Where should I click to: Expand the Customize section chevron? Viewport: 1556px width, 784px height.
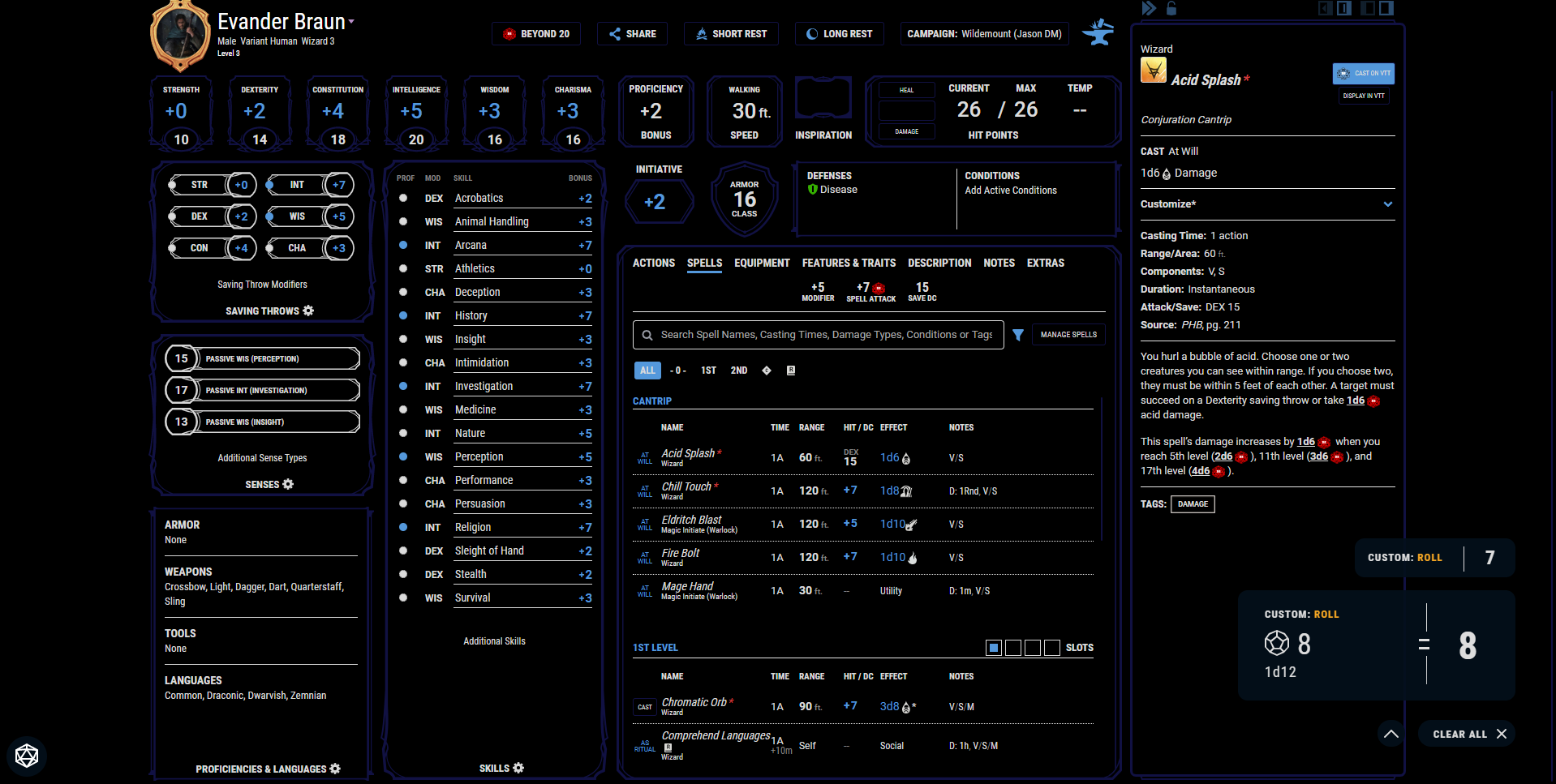[1388, 204]
